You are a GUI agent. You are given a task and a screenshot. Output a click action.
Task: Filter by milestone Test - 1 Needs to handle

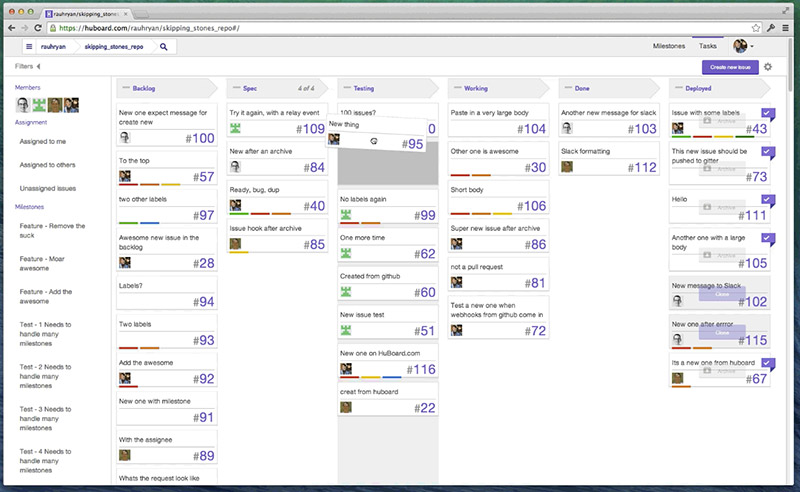pos(45,334)
